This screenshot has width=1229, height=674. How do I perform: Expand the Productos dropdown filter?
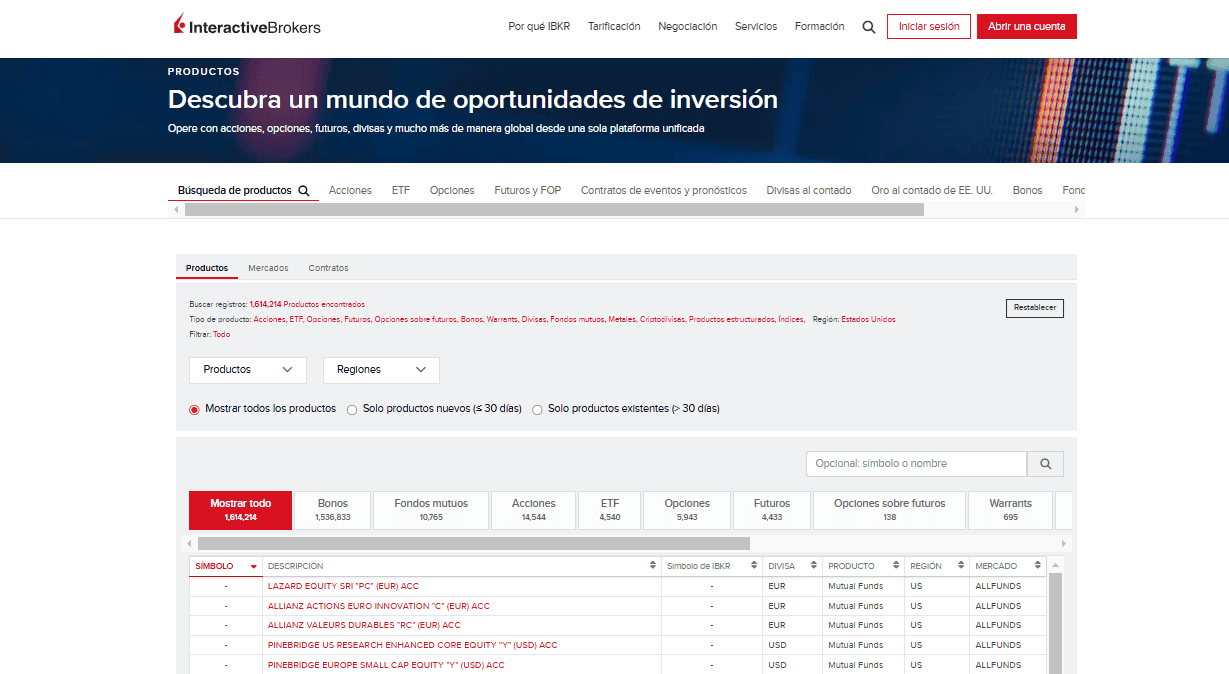tap(248, 370)
